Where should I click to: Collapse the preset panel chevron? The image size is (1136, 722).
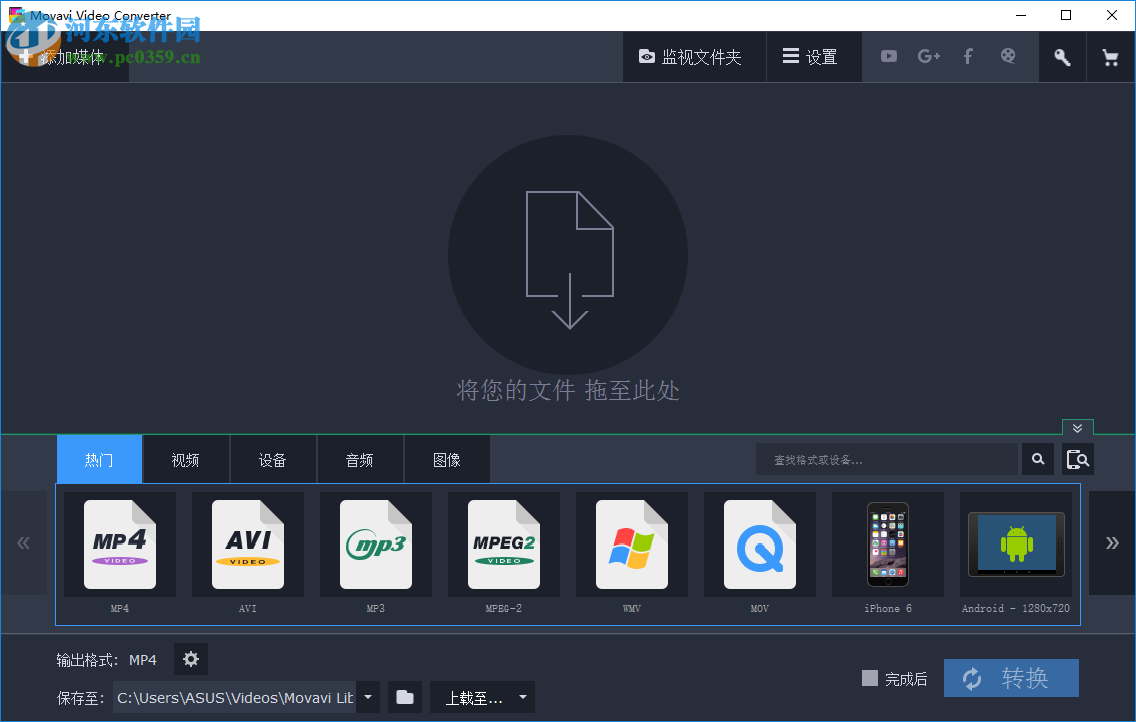pyautogui.click(x=1077, y=427)
